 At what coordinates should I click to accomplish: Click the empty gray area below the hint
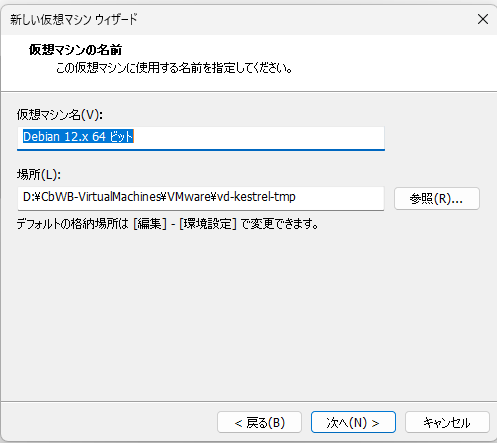tap(248, 313)
